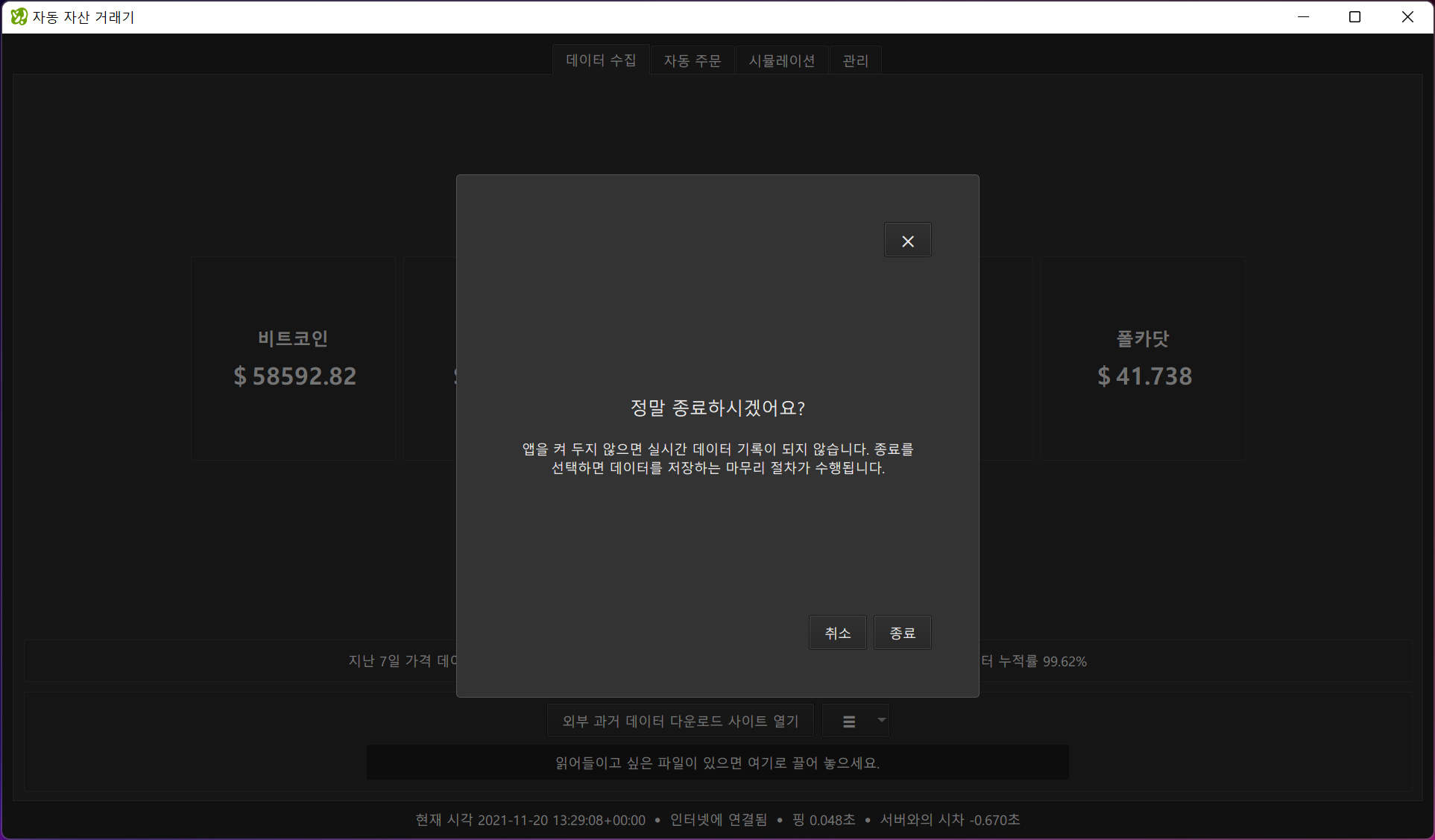Click the green app icon in title bar
The width and height of the screenshot is (1435, 840).
coord(19,16)
